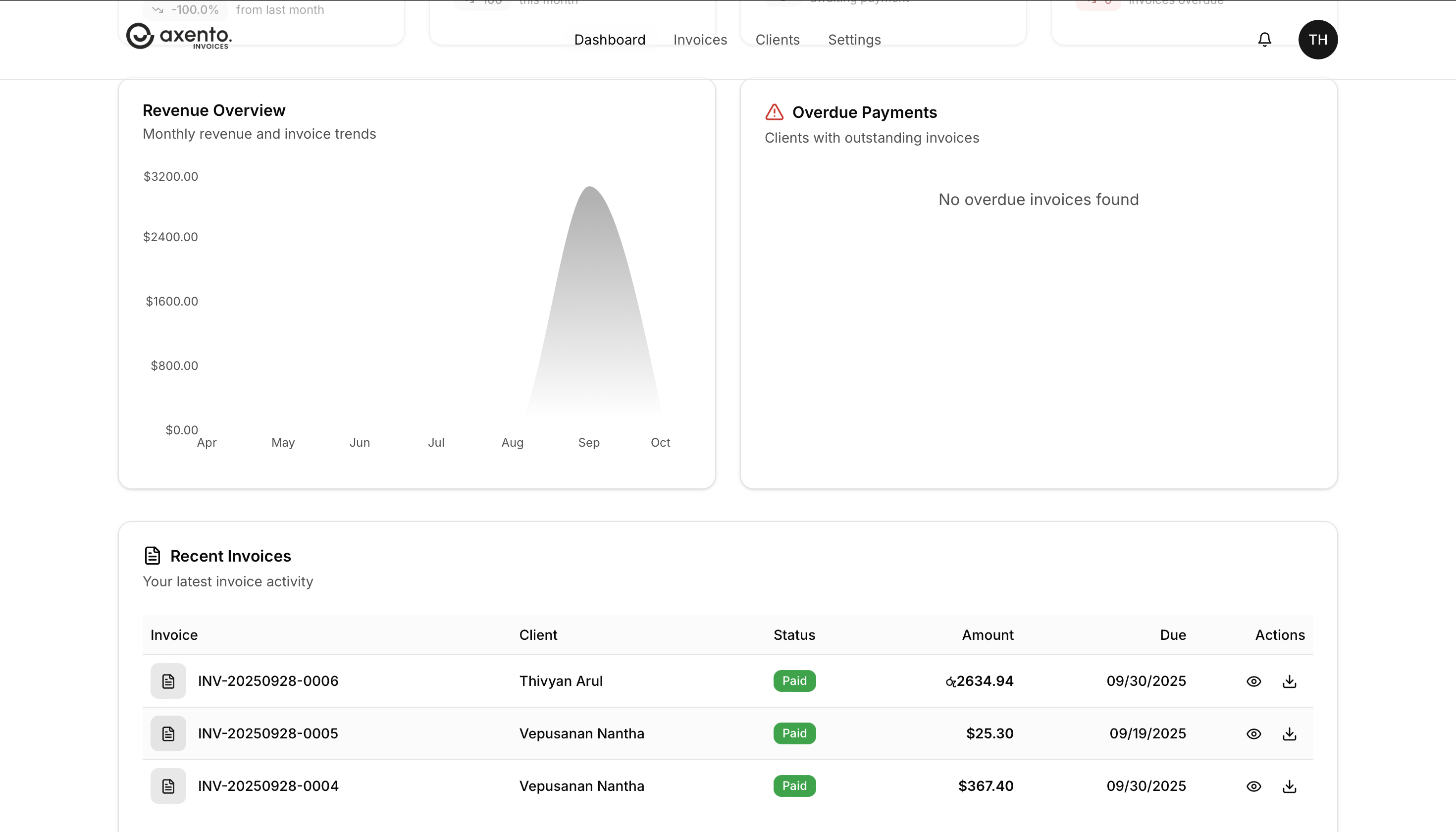The width and height of the screenshot is (1456, 832).
Task: Download invoice INV-20250928-0004
Action: (1289, 786)
